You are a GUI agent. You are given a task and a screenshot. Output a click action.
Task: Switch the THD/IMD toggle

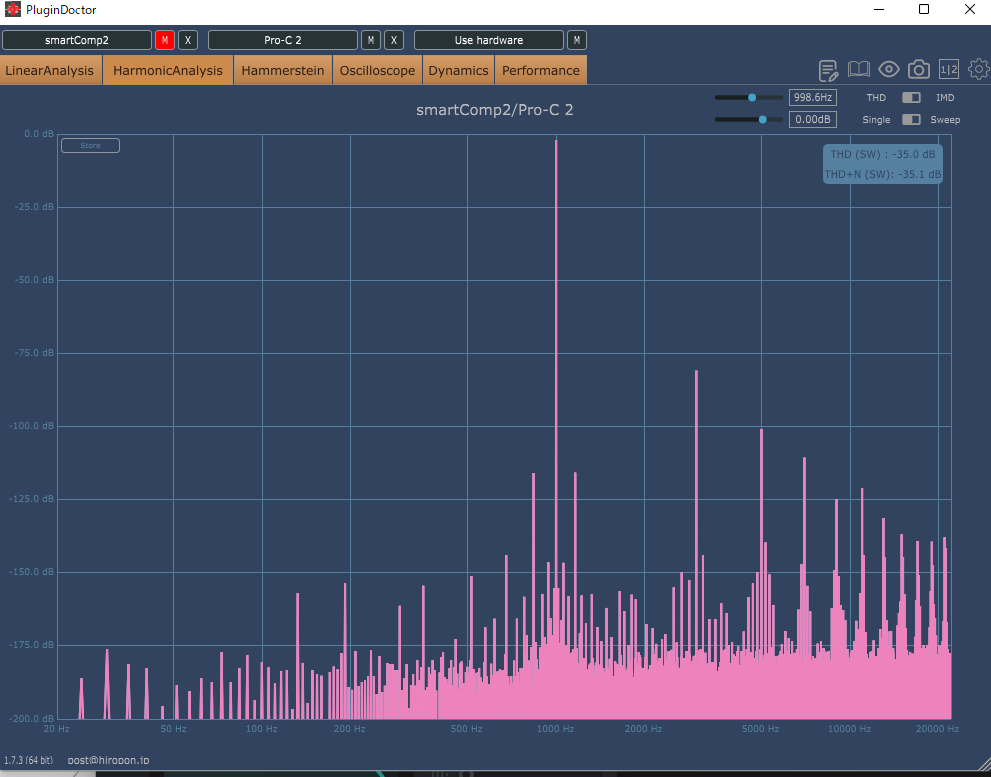point(911,97)
